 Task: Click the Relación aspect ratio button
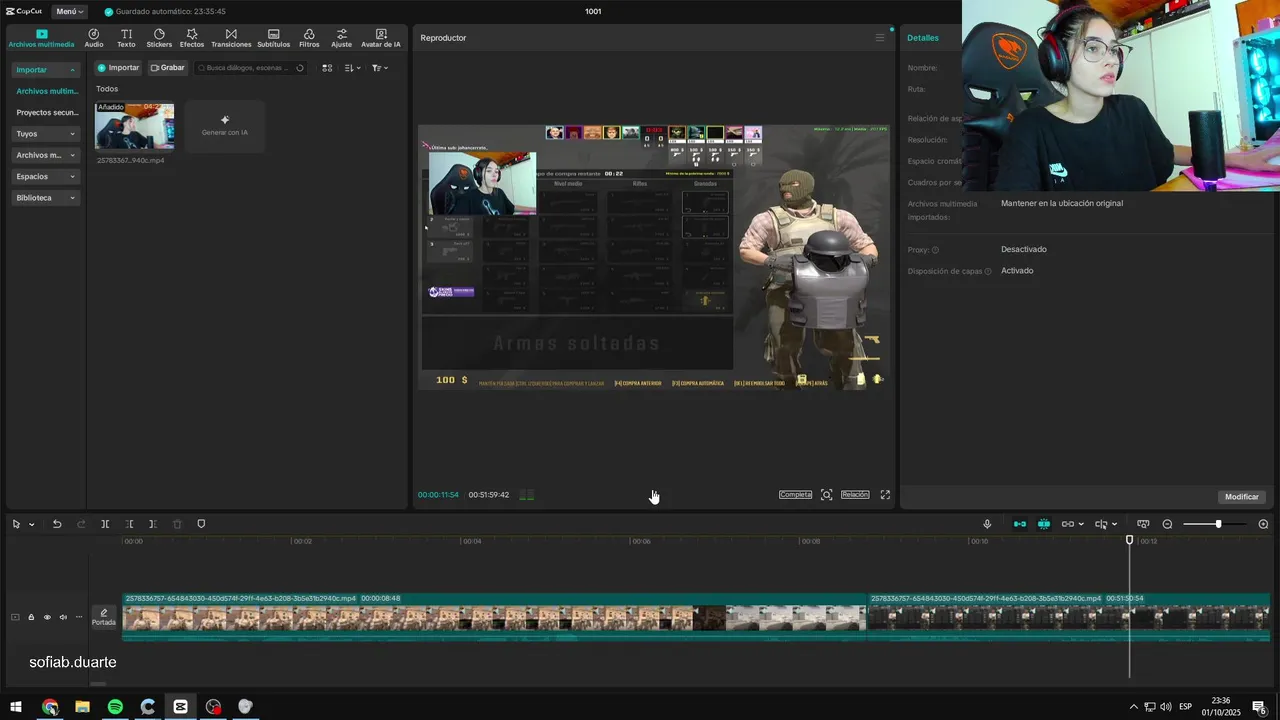click(x=855, y=495)
